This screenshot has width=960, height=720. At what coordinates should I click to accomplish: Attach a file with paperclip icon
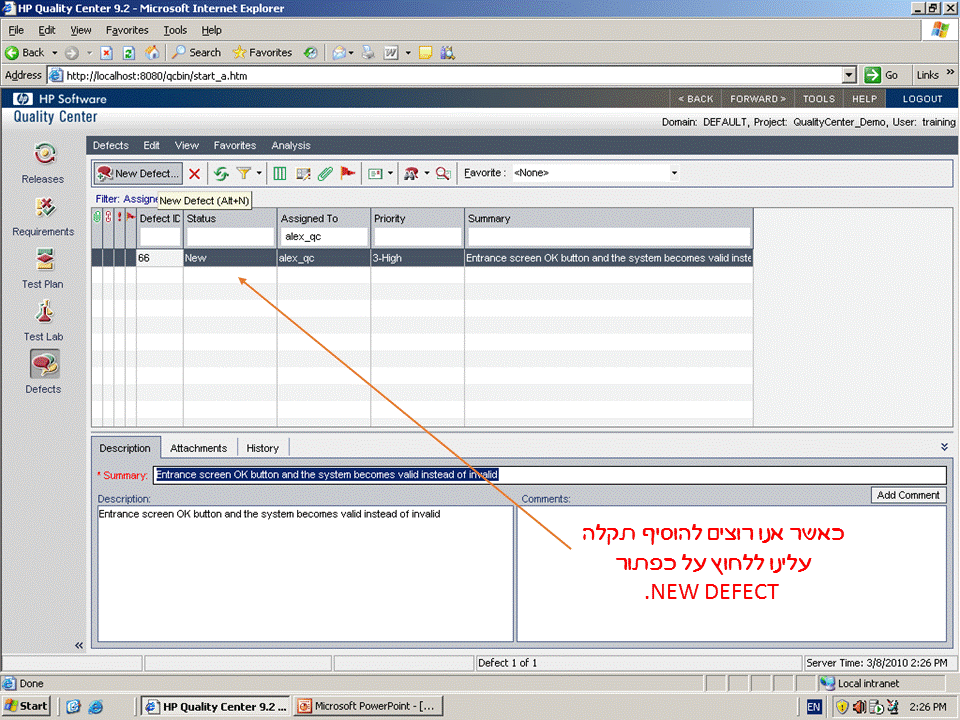pyautogui.click(x=325, y=174)
